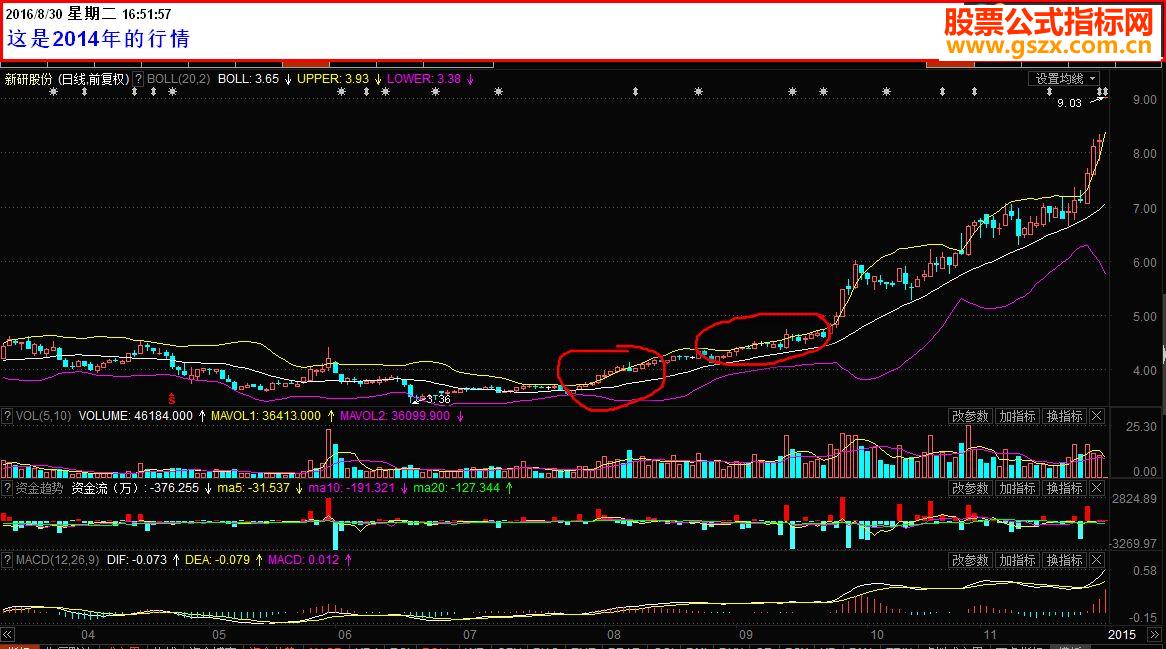
Task: Click 改参数 in the VOL panel
Action: click(970, 416)
